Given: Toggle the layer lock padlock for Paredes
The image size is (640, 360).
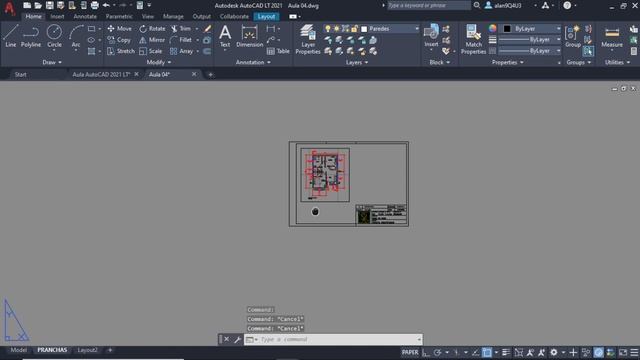Looking at the screenshot, I should click(x=354, y=29).
